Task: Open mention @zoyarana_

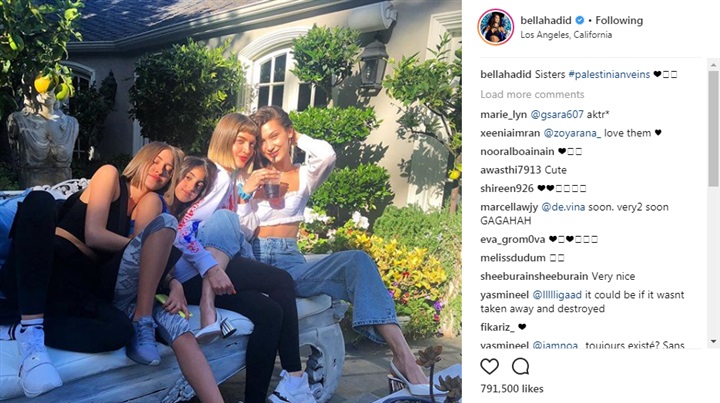Action: pos(572,133)
